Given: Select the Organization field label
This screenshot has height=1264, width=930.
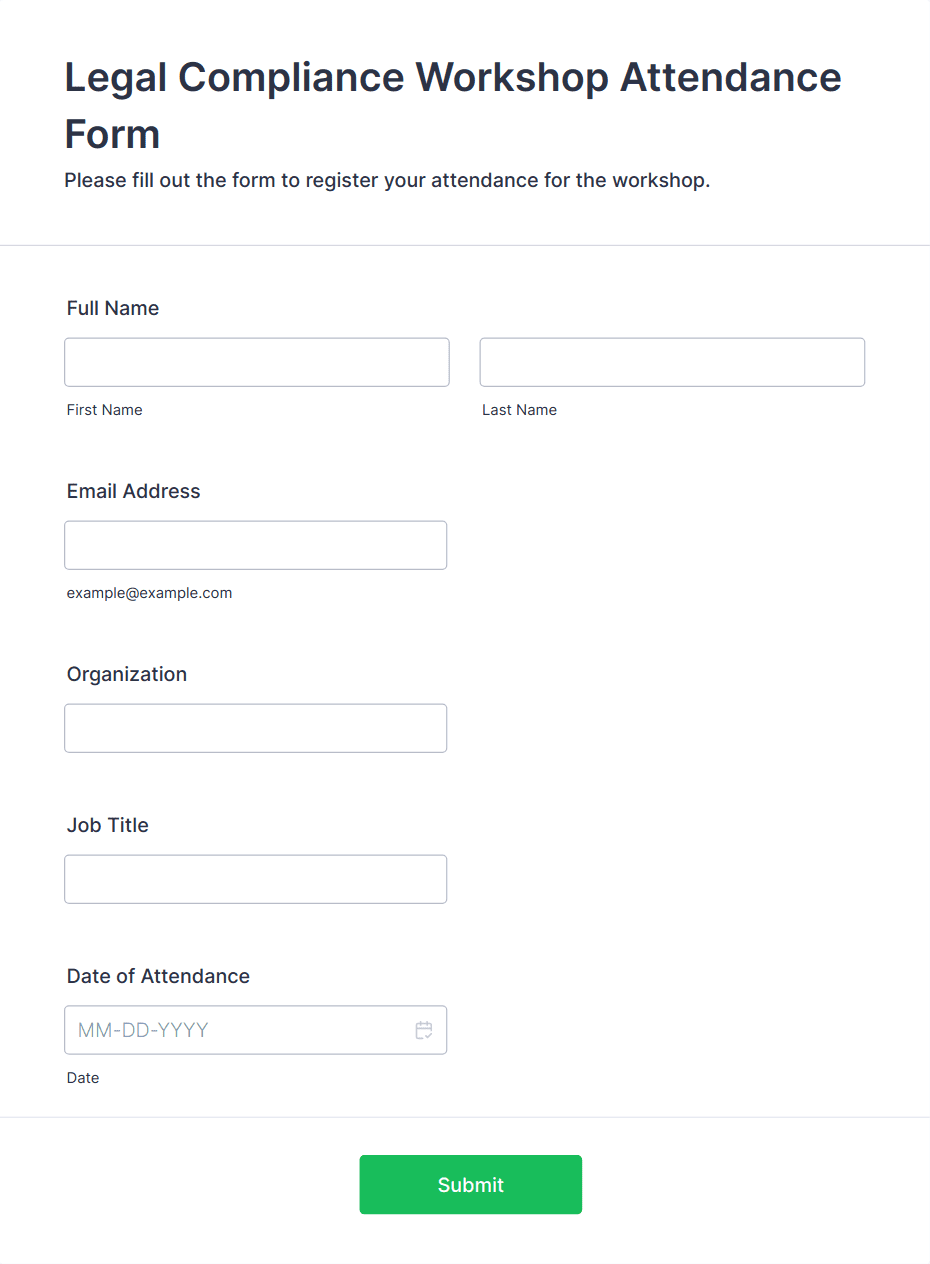Looking at the screenshot, I should click(x=127, y=674).
